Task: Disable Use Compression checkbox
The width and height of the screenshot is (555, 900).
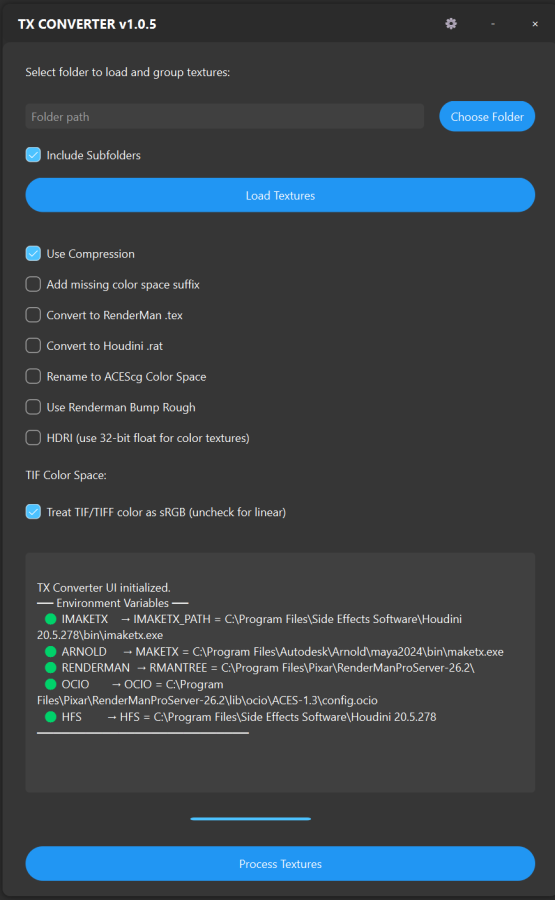Action: 33,254
